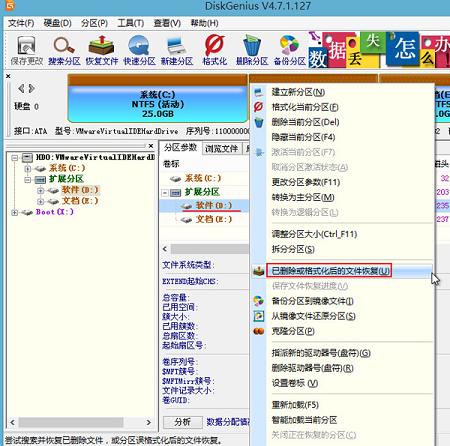Screen dimensions: 450x446
Task: Choose 克隆分区(P) from context menu
Action: pyautogui.click(x=343, y=331)
